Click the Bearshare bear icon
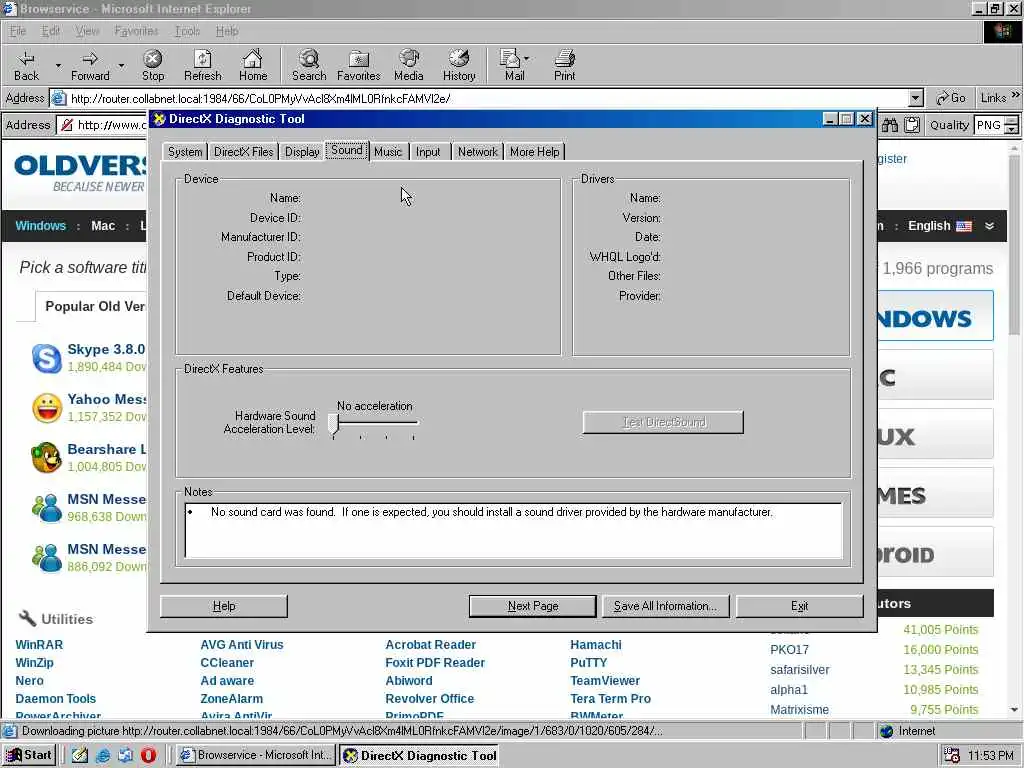This screenshot has height=768, width=1024. 46,457
